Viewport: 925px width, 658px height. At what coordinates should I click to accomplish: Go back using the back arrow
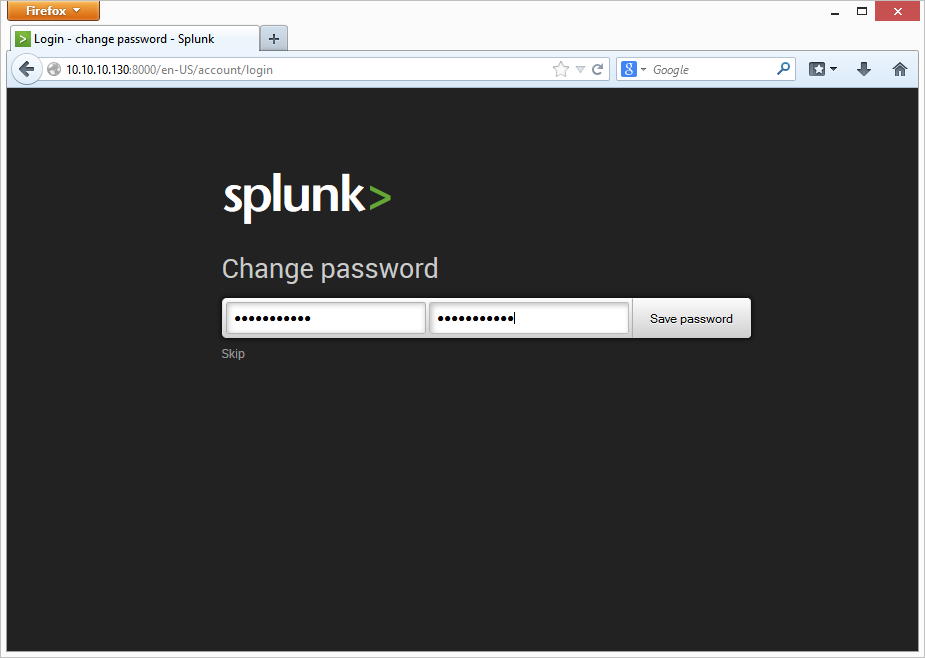26,70
